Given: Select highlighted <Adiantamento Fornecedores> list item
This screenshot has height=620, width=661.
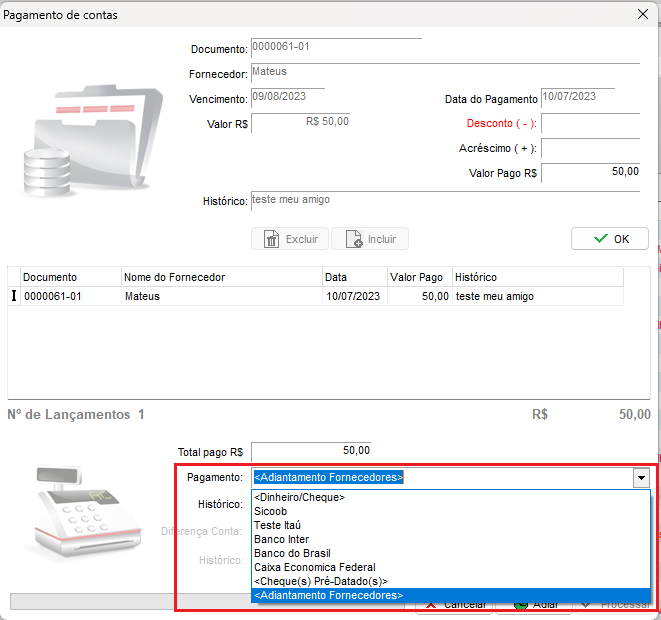Looking at the screenshot, I should coord(328,595).
